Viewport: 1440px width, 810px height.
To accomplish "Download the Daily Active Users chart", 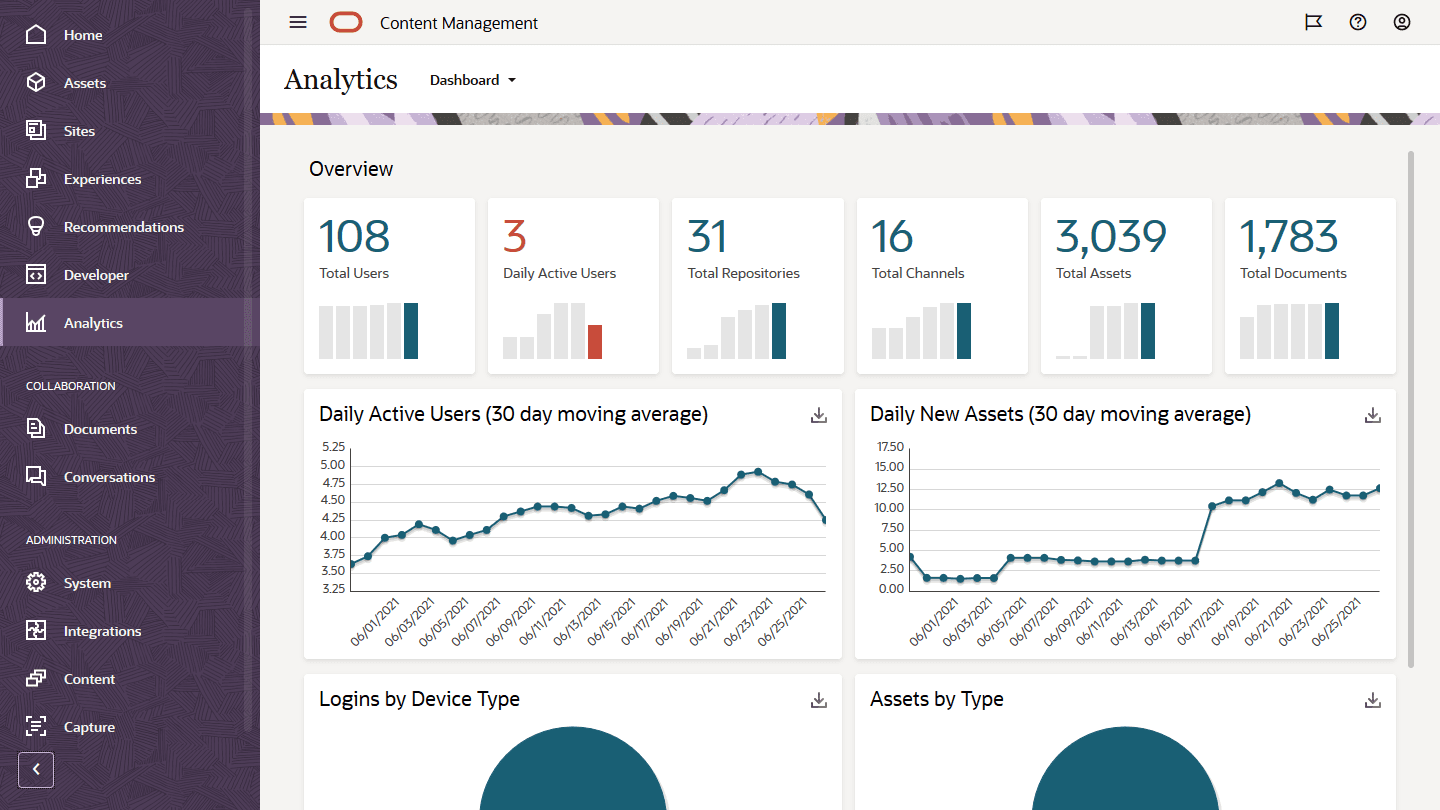I will tap(818, 414).
